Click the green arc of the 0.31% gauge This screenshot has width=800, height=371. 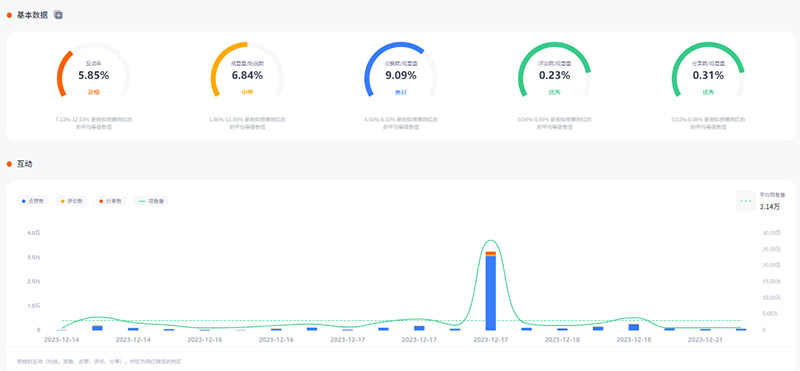coord(708,45)
